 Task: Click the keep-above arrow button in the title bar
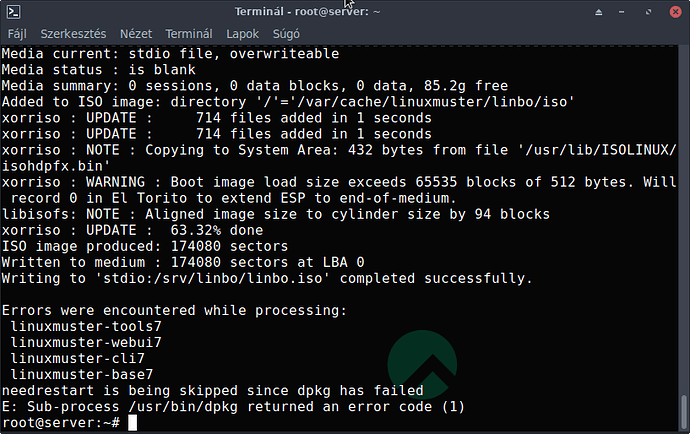598,12
